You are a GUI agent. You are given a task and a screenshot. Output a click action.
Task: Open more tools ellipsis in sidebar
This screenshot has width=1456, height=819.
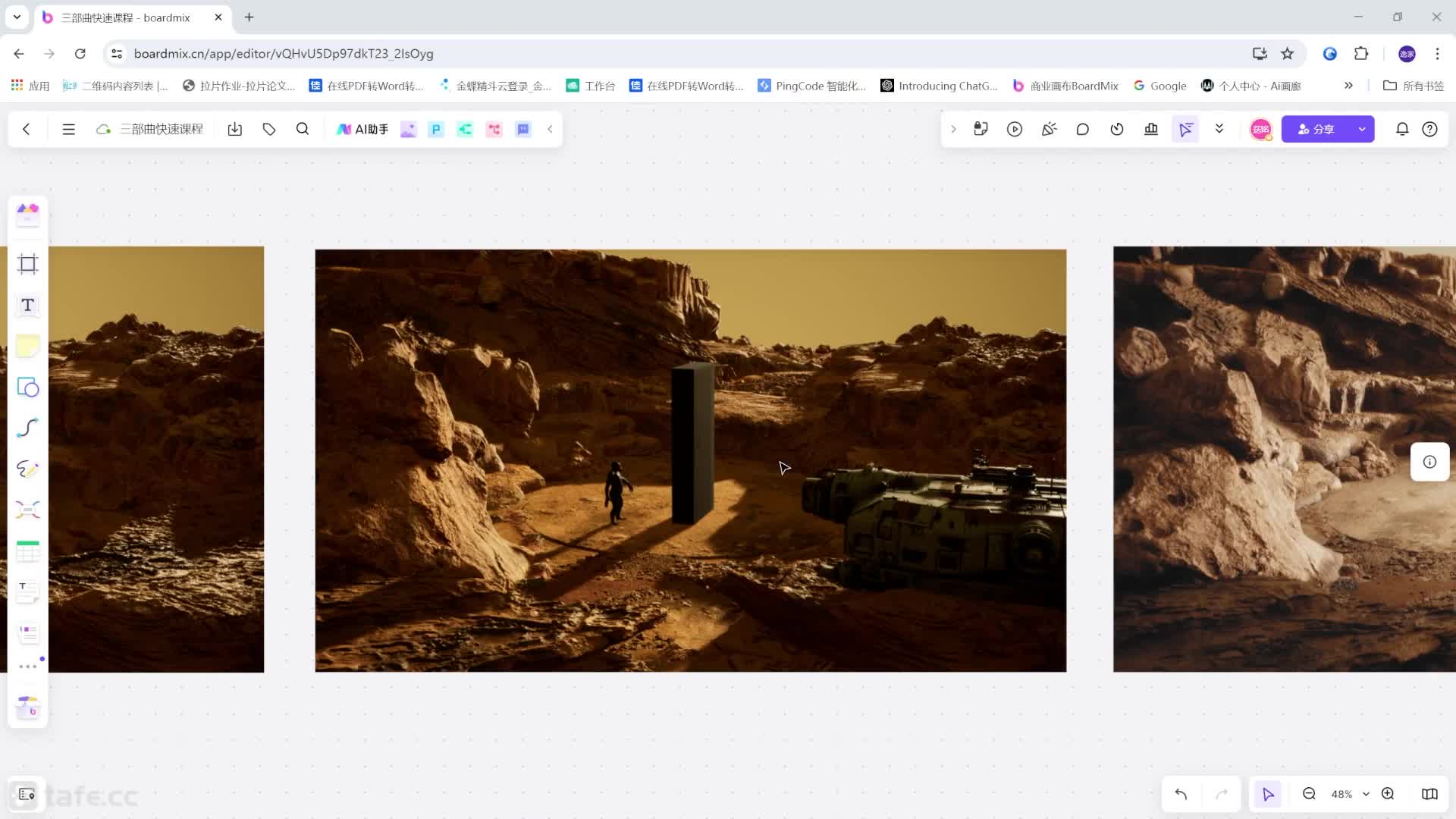pos(28,667)
